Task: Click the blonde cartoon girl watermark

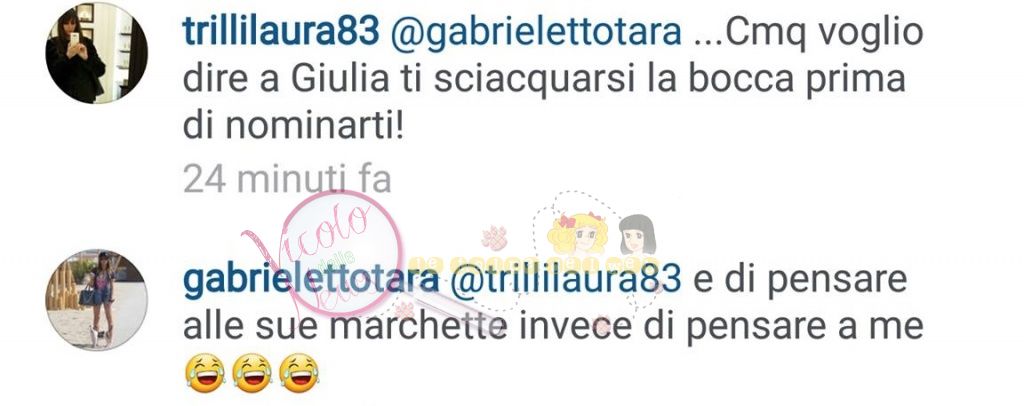Action: tap(577, 233)
